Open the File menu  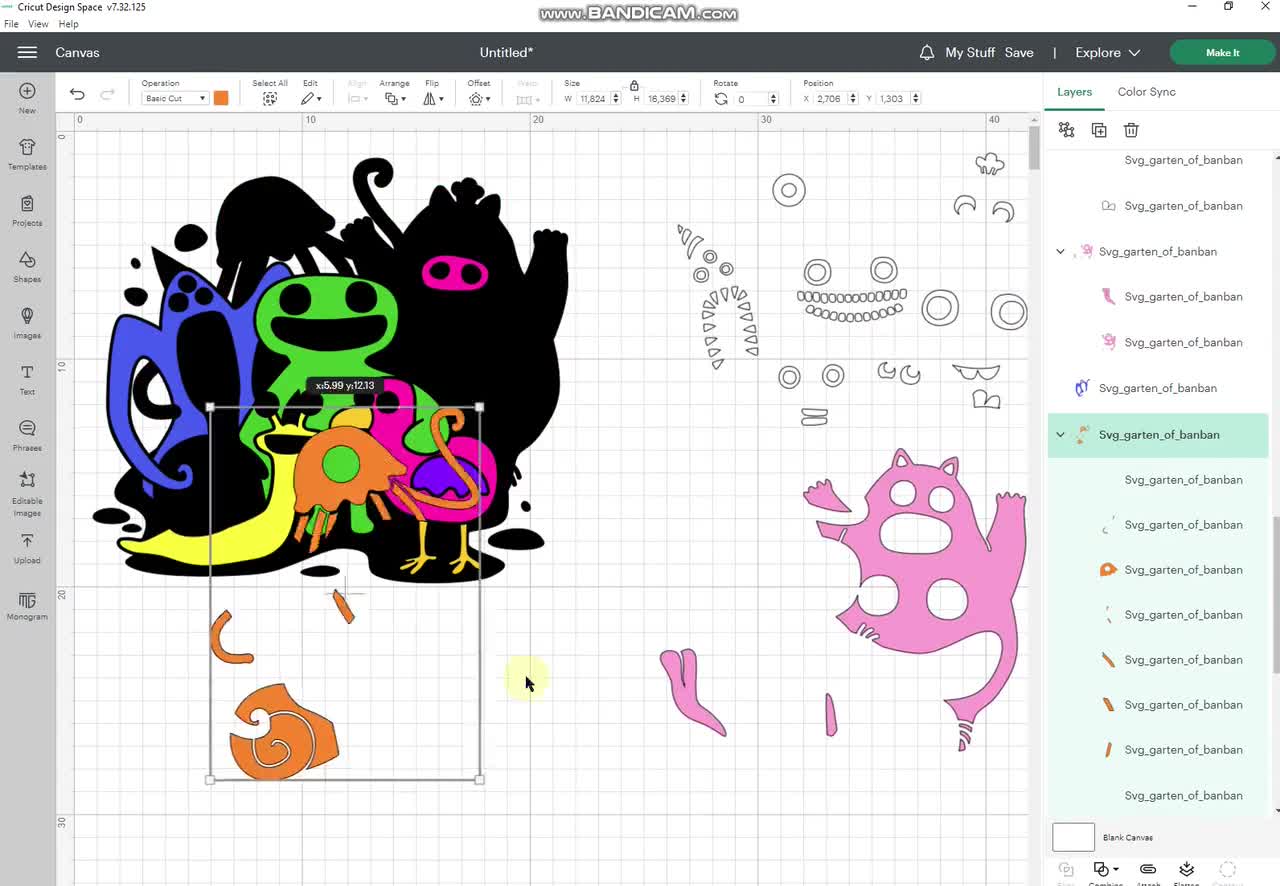coord(11,24)
